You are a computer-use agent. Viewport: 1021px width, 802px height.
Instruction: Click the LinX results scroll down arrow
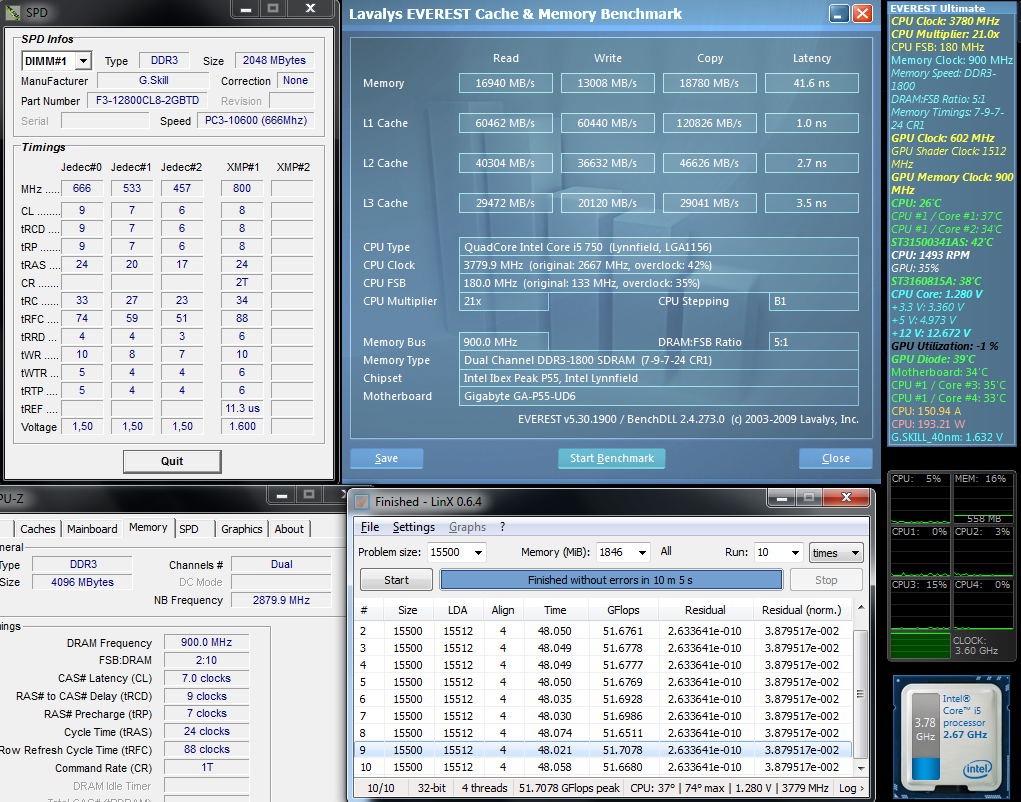[x=860, y=768]
